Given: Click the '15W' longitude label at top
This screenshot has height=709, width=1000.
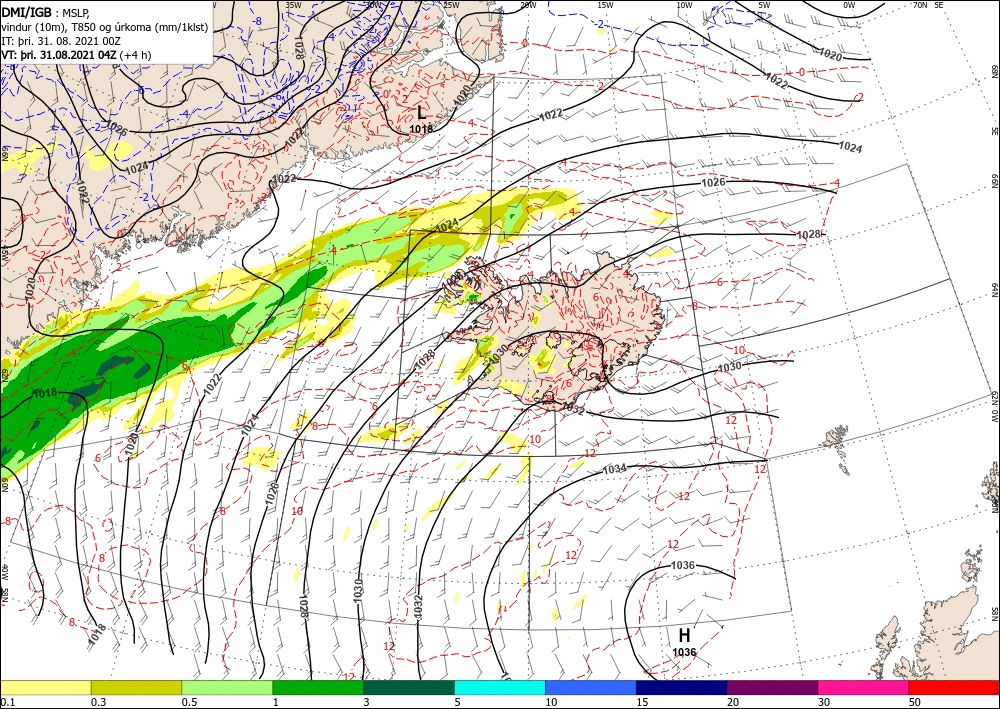Looking at the screenshot, I should tap(605, 5).
